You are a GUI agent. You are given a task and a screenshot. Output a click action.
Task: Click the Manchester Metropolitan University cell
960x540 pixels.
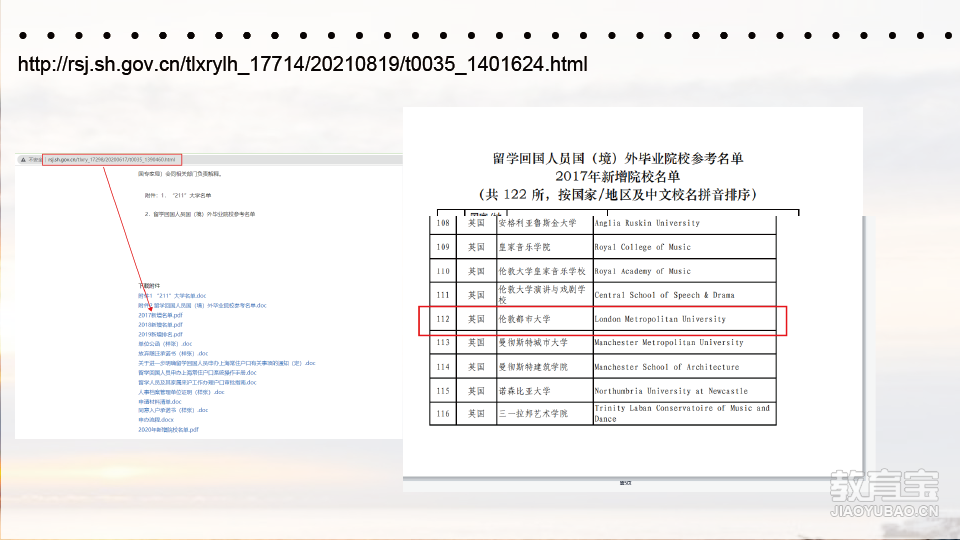coord(684,343)
